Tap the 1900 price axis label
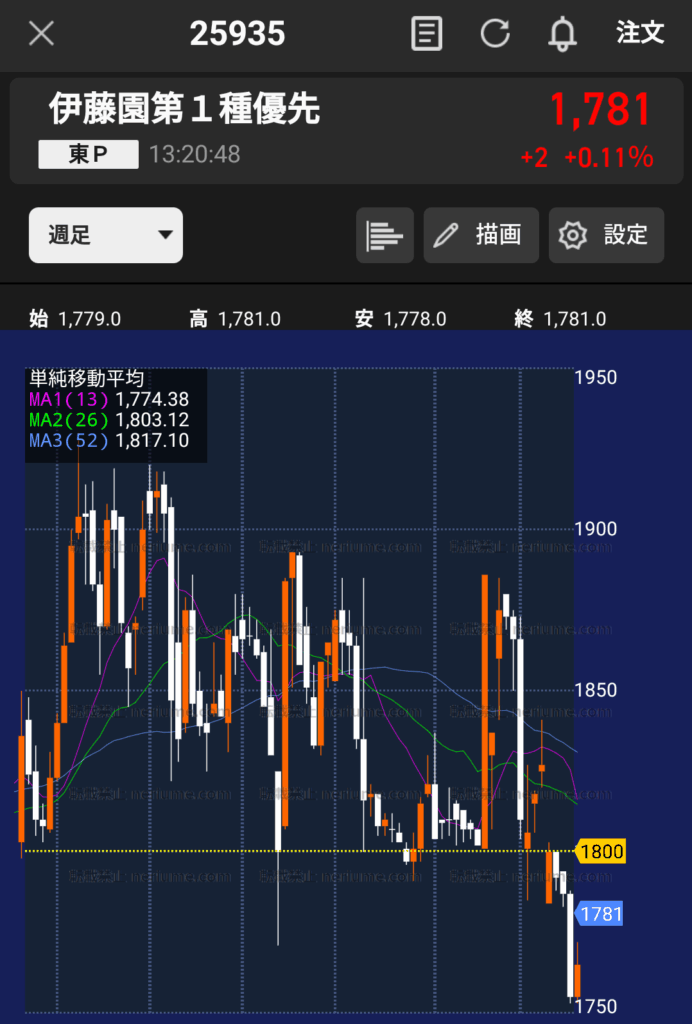Screen dimensions: 692x1024 tap(596, 528)
